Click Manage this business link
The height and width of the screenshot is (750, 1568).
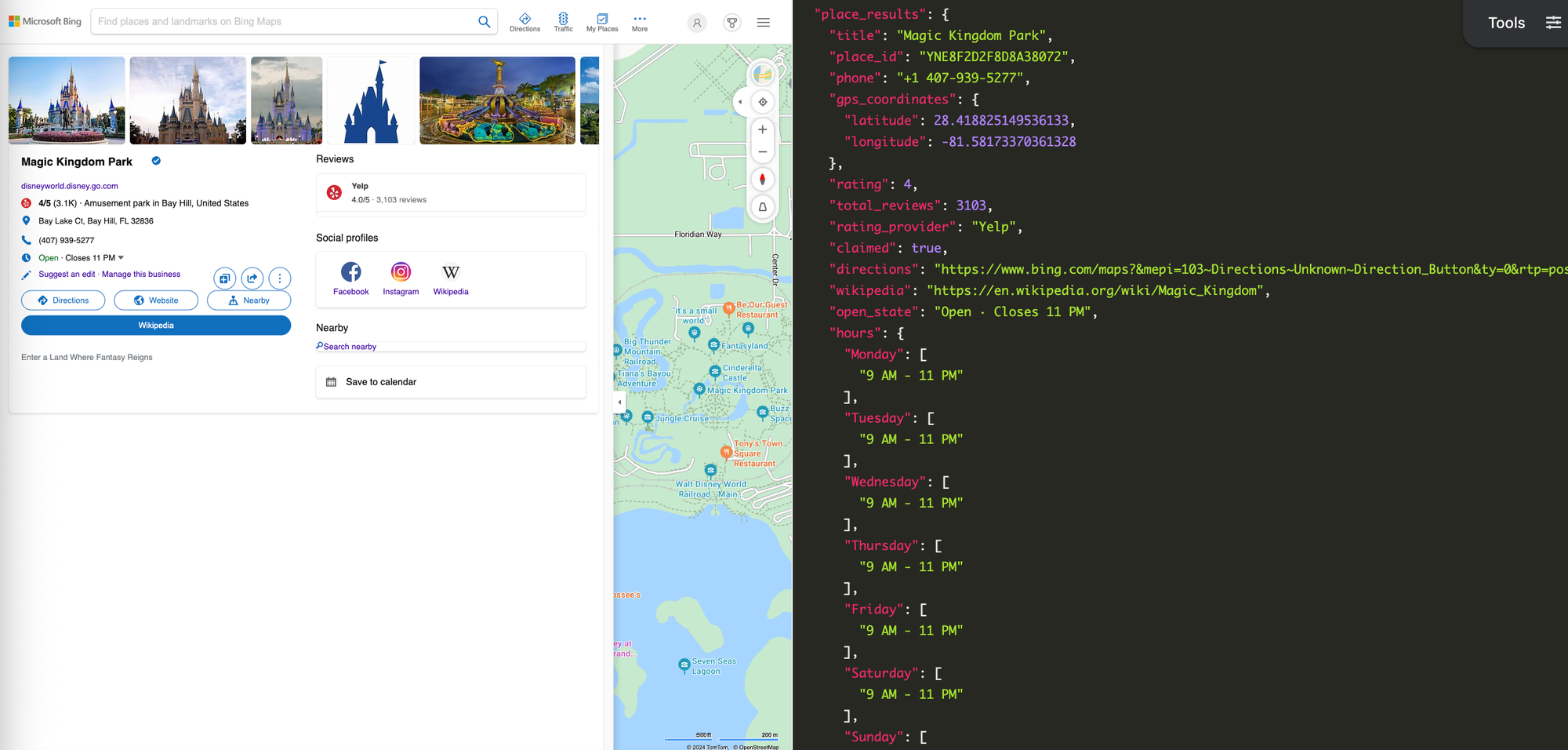[x=141, y=275]
